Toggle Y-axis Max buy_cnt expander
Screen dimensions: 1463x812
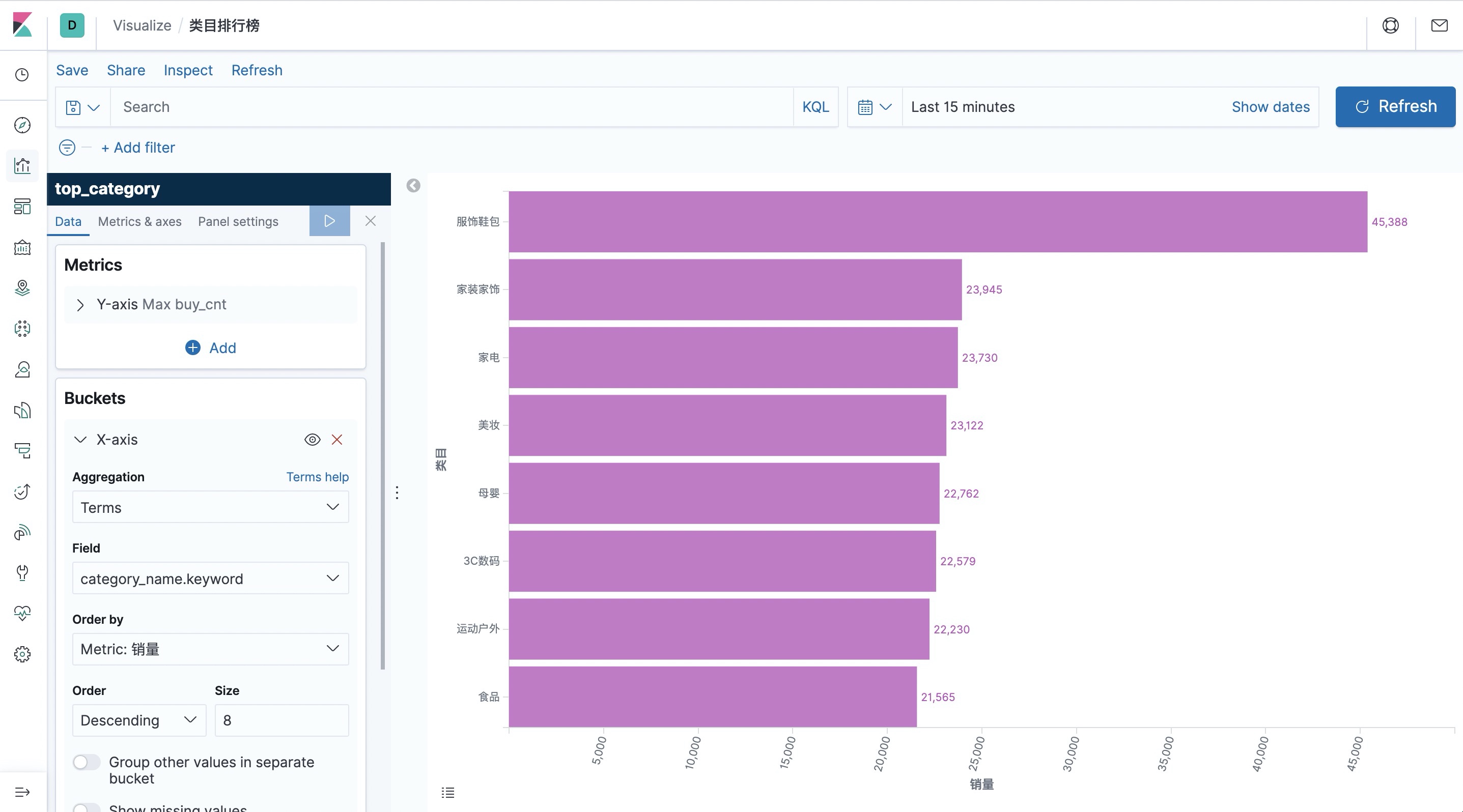(x=79, y=304)
